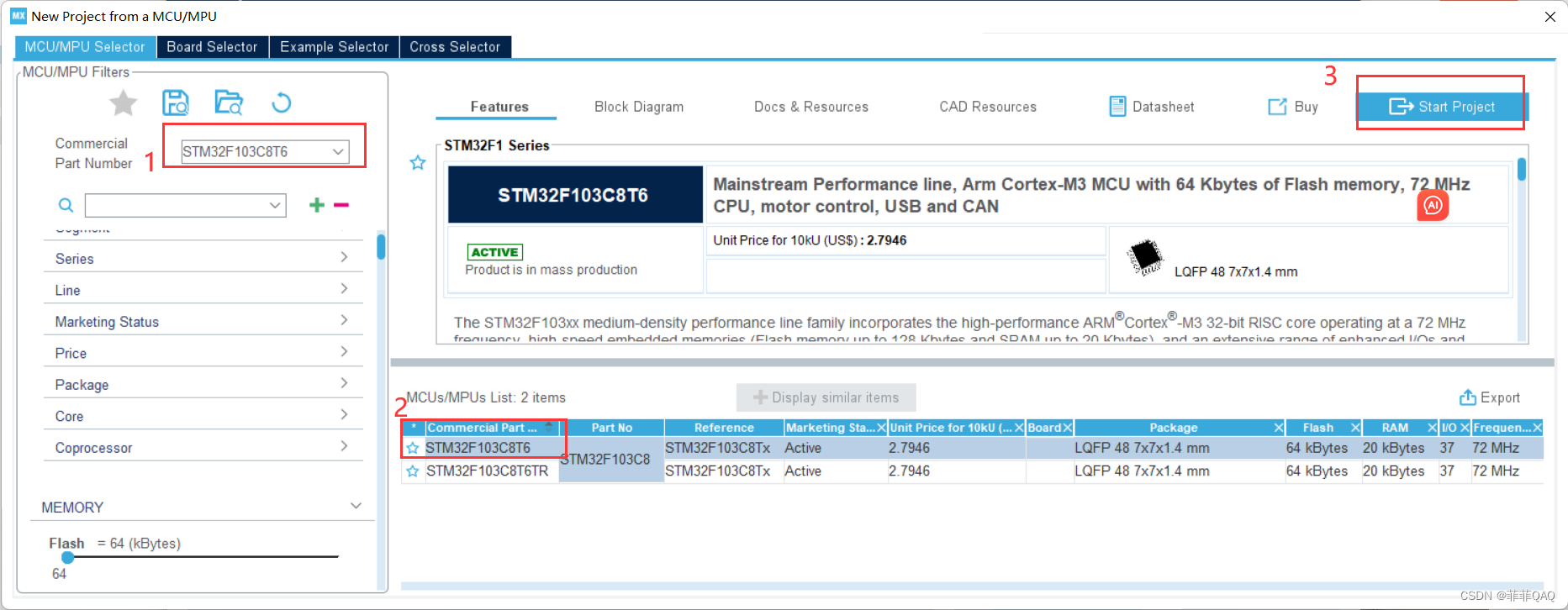Viewport: 1568px width, 610px height.
Task: Click the filter search input field
Action: coord(176,205)
